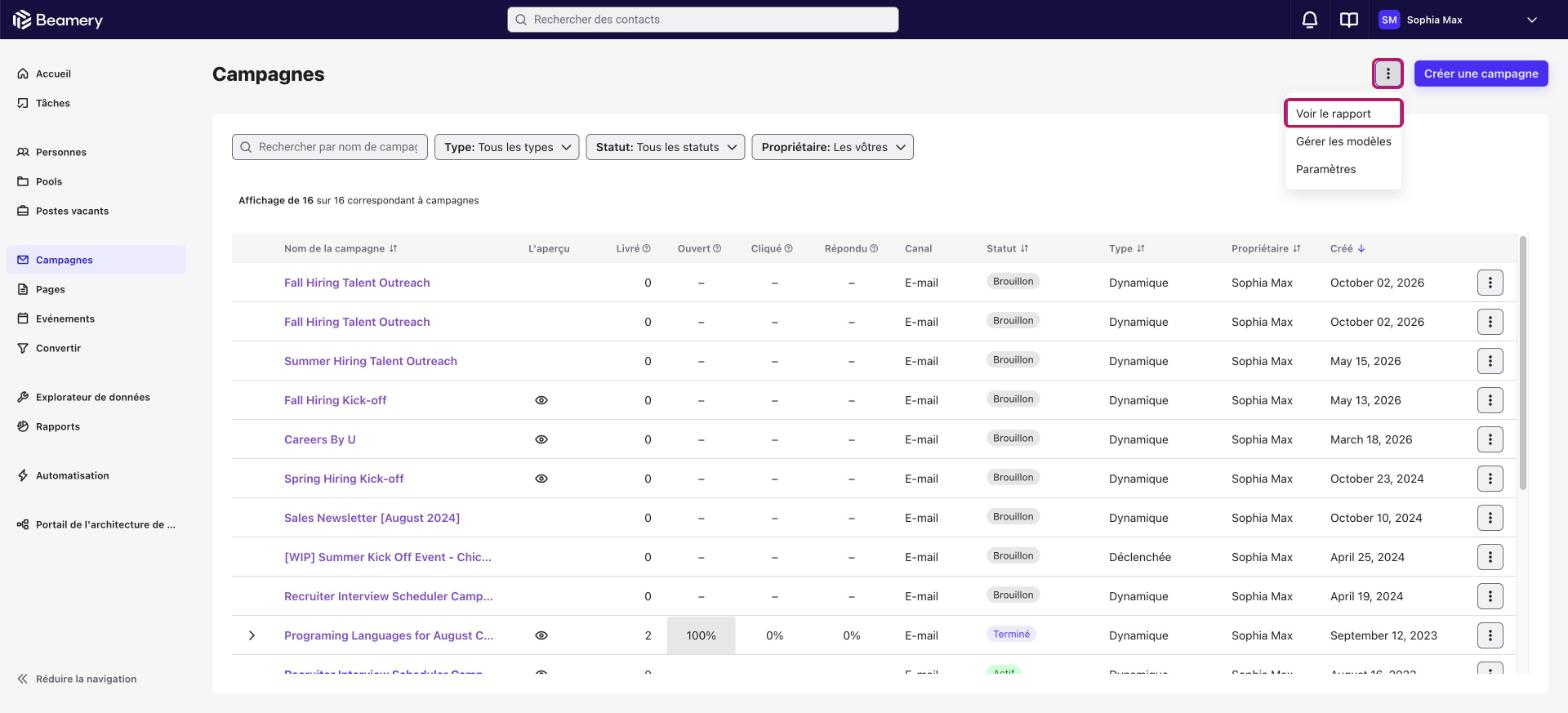This screenshot has width=1568, height=713.
Task: Choose Gérer les modèles from menu
Action: (x=1343, y=141)
